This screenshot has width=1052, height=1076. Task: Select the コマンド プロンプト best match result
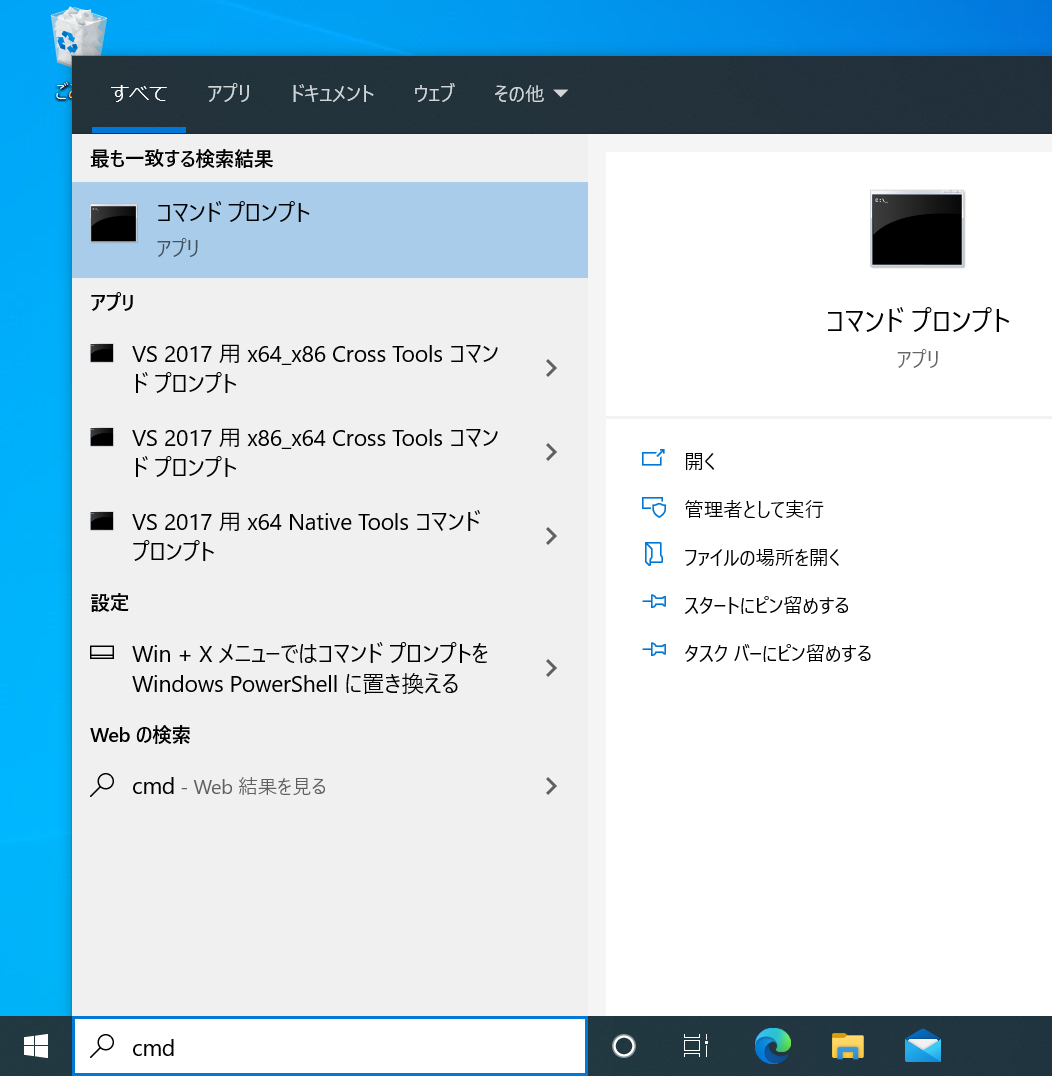coord(329,230)
